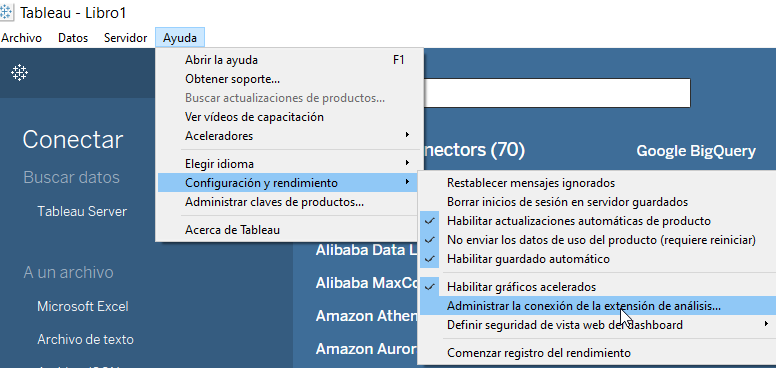Select Administrar la conexión de la extensión
776x368 pixels.
(x=597, y=306)
